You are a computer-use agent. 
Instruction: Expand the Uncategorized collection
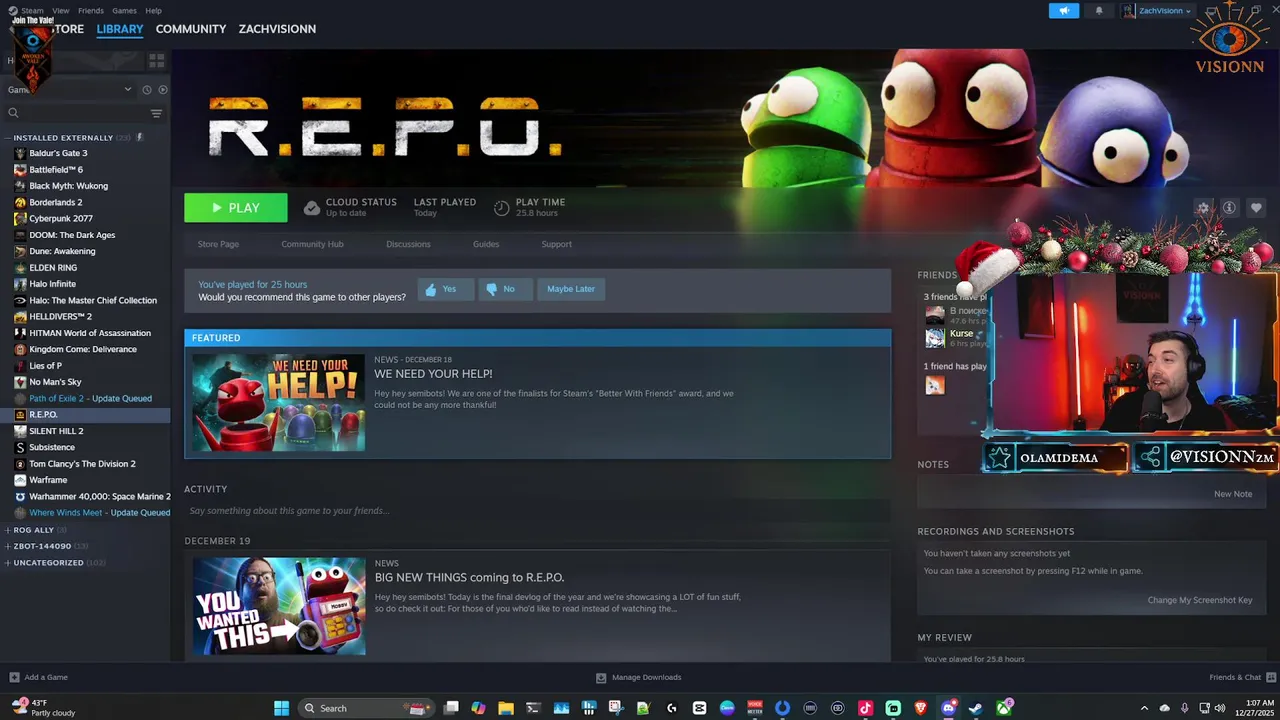[x=8, y=563]
